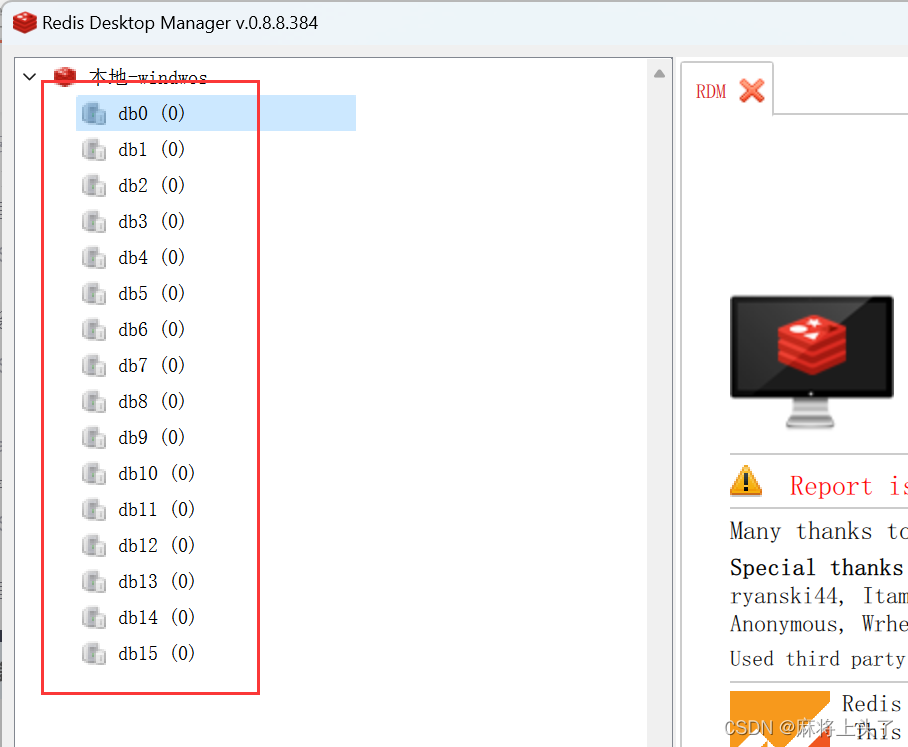This screenshot has height=747, width=908.
Task: Click the db0 database icon
Action: click(x=94, y=113)
